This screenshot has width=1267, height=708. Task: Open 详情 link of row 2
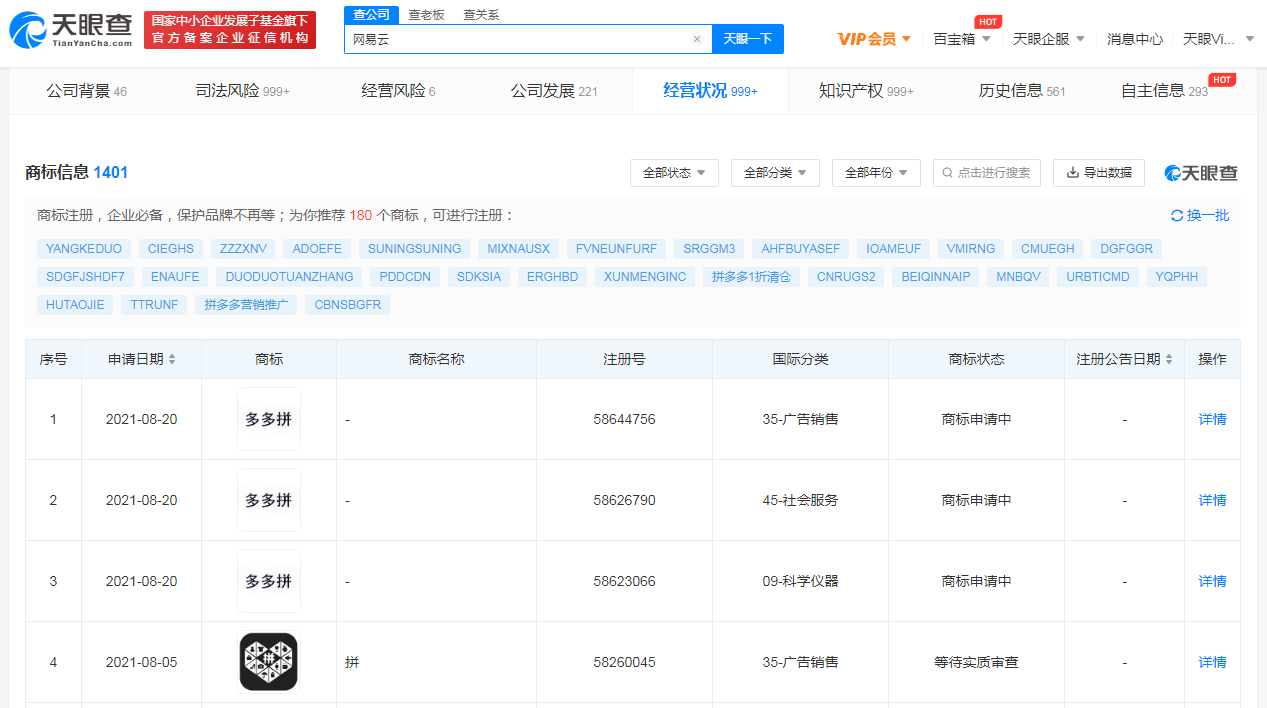click(x=1211, y=500)
